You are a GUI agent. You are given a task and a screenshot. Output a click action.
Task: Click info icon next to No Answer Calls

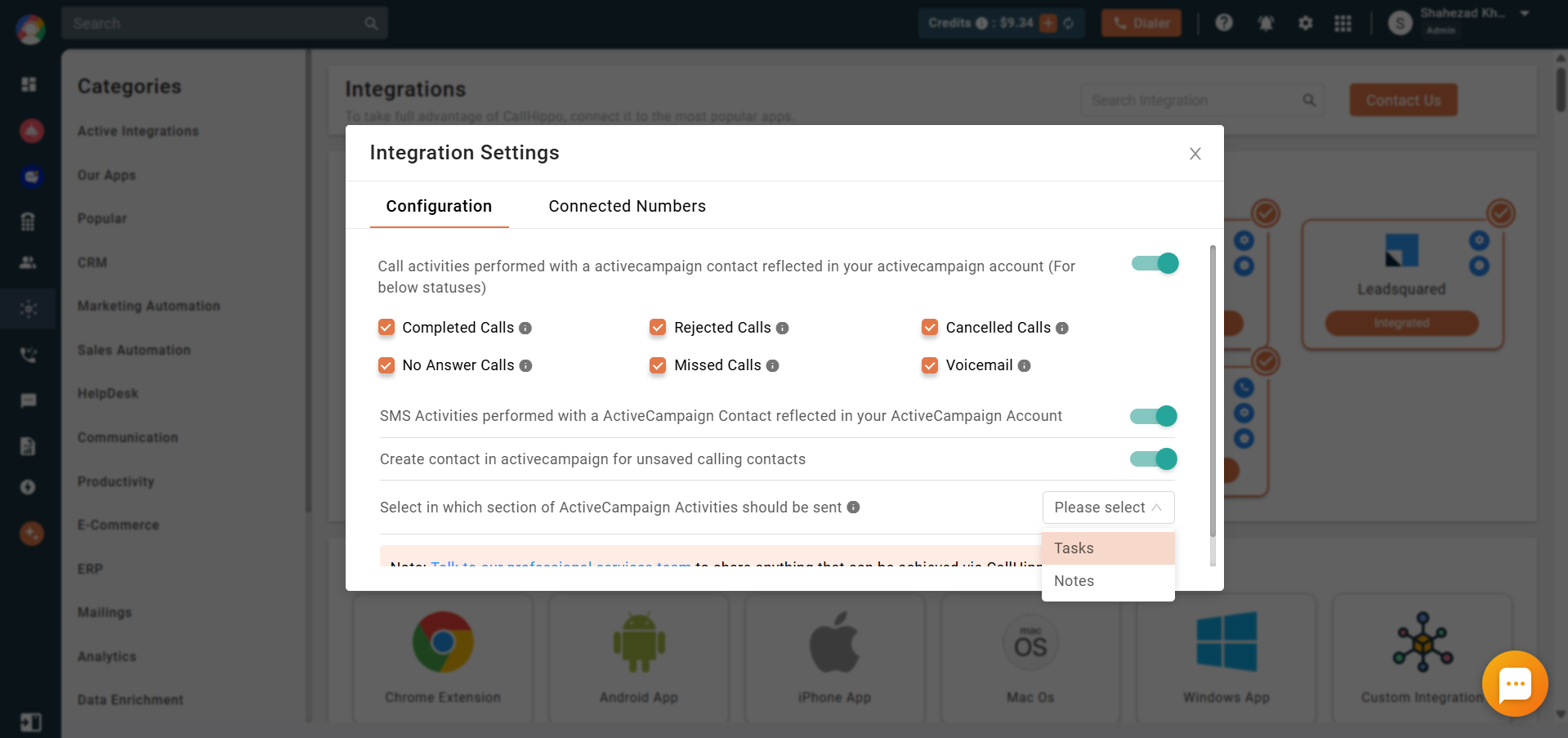click(x=525, y=365)
